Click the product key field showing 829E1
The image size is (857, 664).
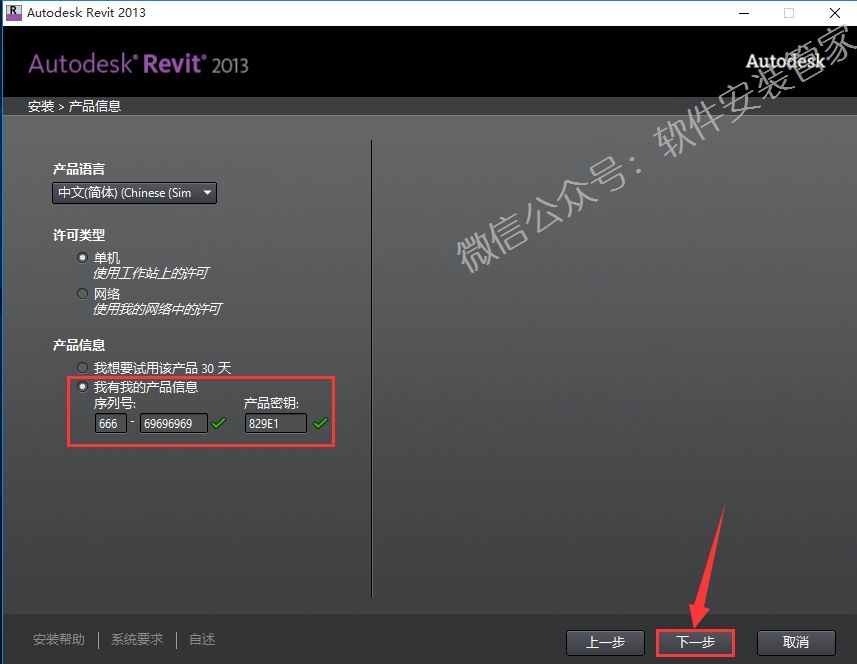pos(276,423)
